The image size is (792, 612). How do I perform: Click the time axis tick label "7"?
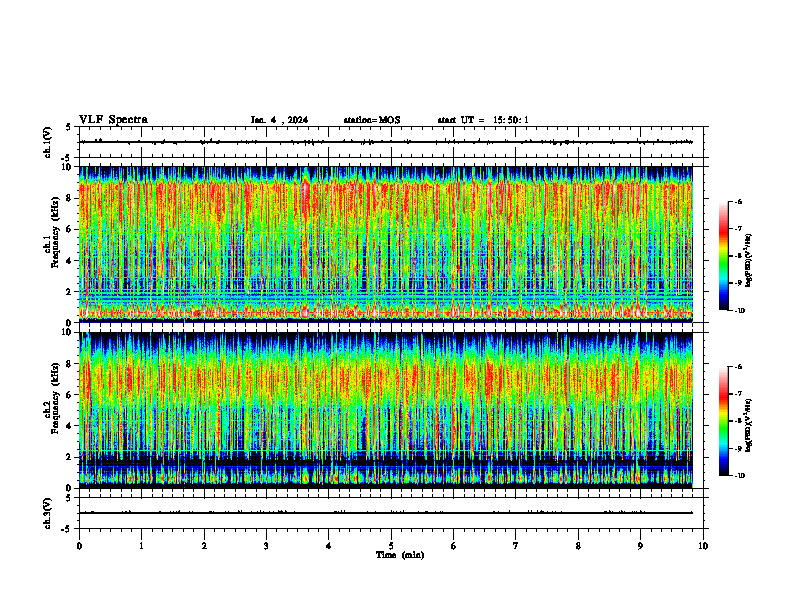pyautogui.click(x=515, y=546)
